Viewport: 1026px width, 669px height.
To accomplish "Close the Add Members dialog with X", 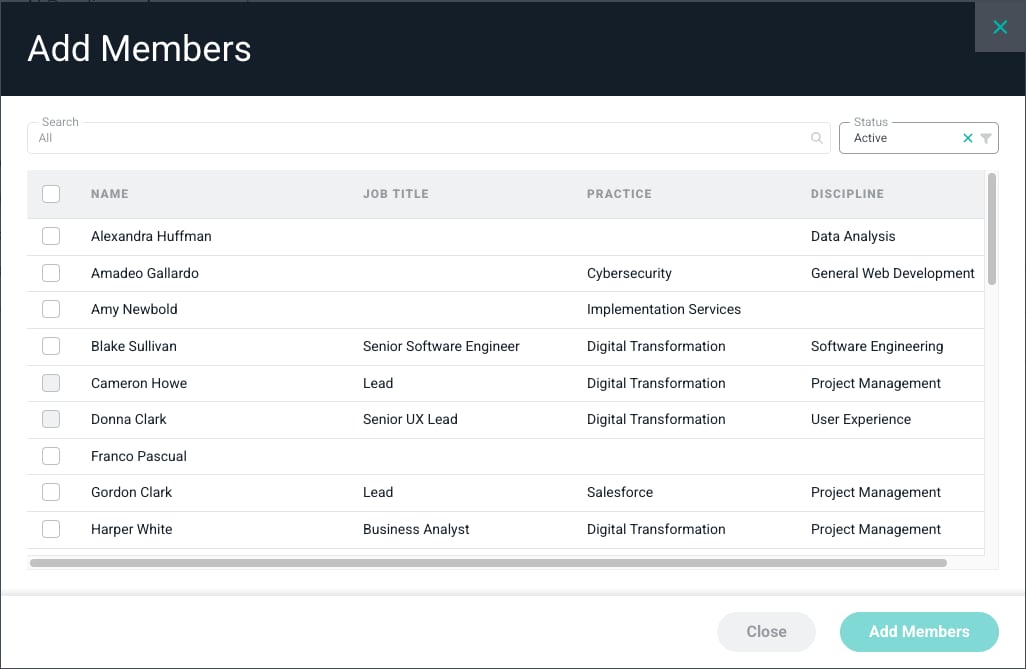I will pyautogui.click(x=1000, y=27).
